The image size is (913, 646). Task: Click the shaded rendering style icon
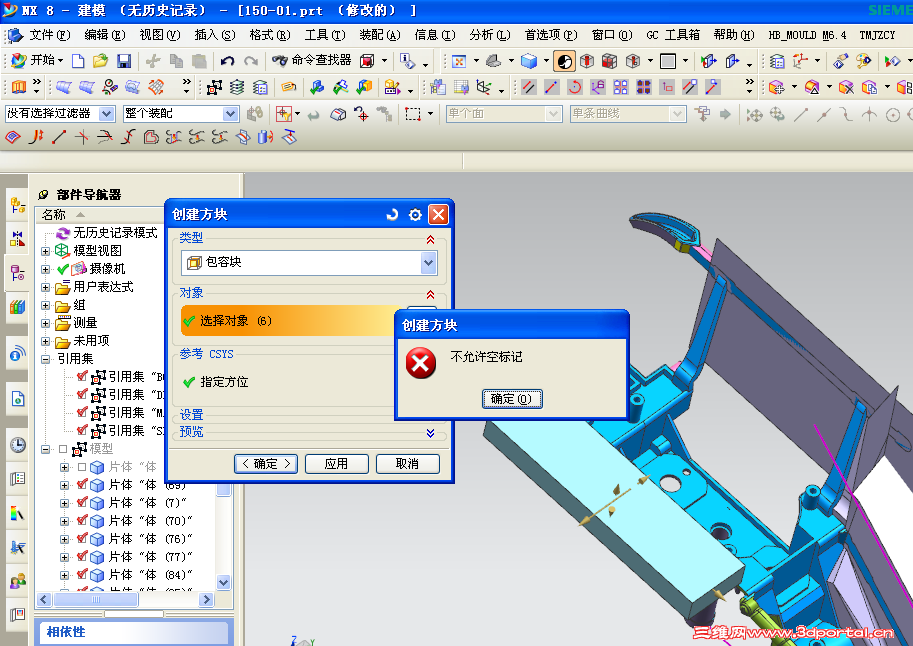coord(565,61)
